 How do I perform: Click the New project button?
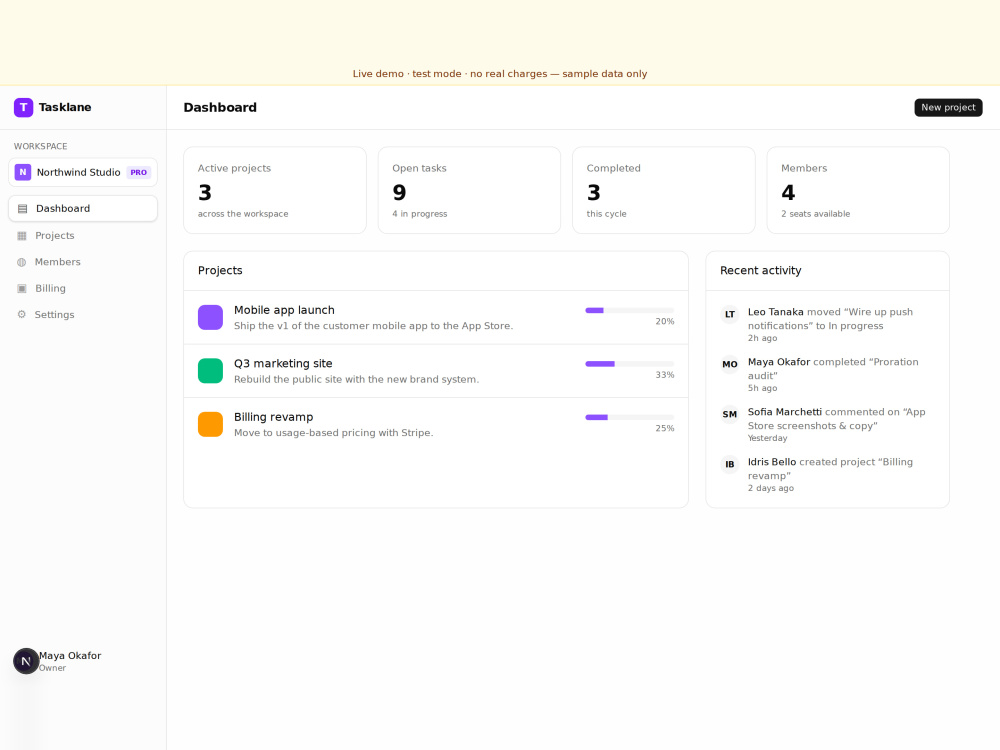[x=948, y=107]
